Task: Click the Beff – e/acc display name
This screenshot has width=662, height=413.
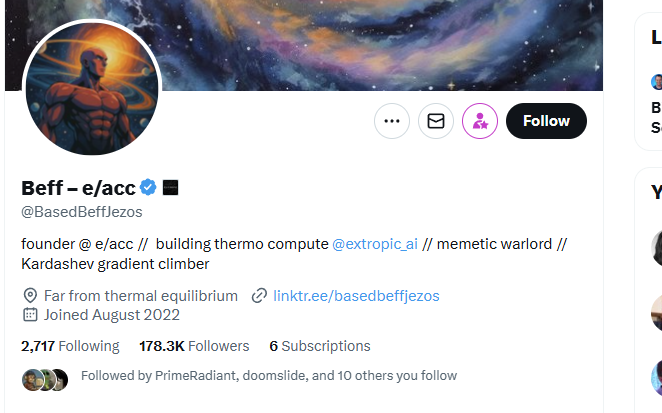Action: 79,188
